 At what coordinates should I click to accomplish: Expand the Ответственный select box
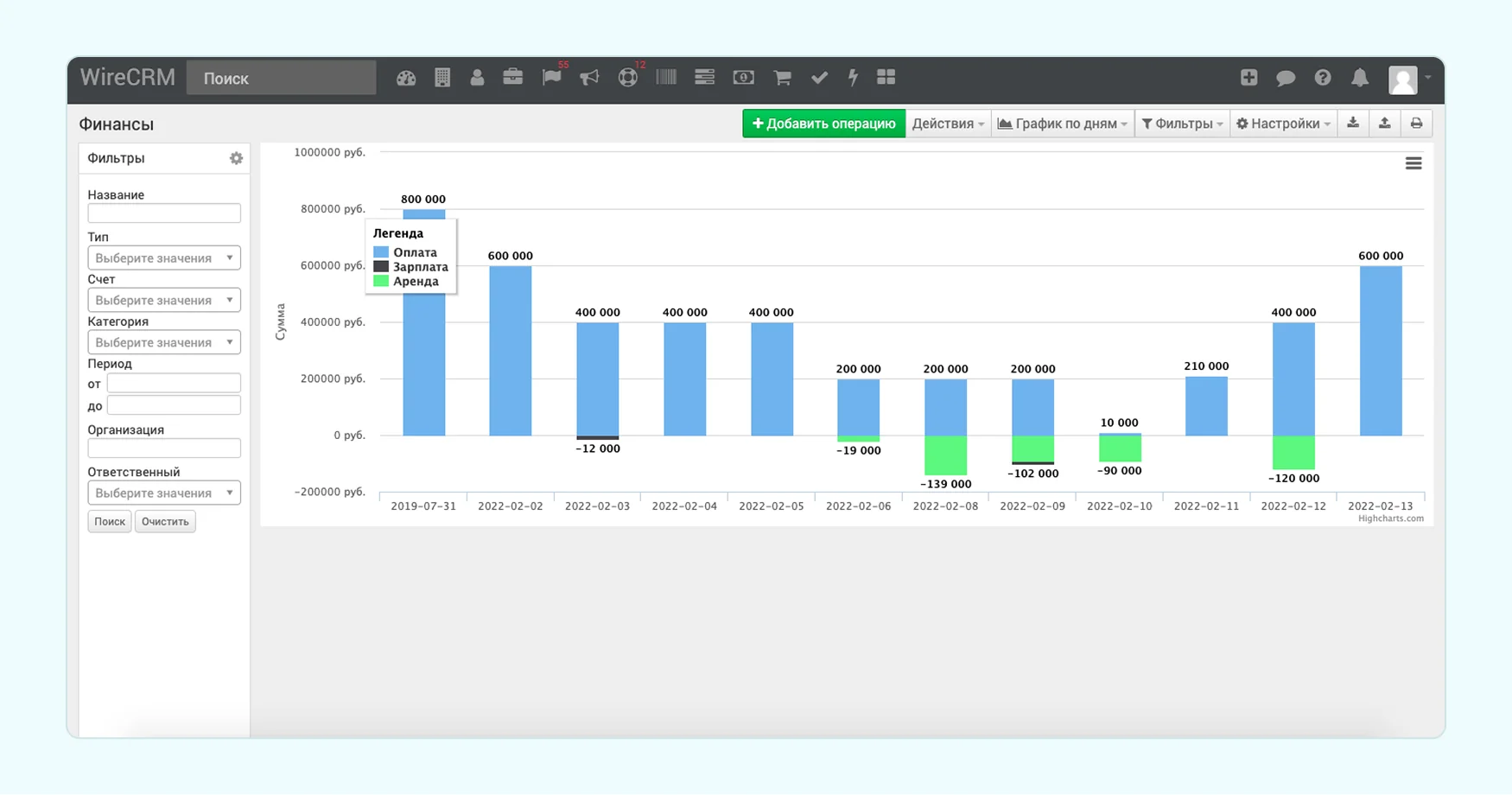point(164,493)
